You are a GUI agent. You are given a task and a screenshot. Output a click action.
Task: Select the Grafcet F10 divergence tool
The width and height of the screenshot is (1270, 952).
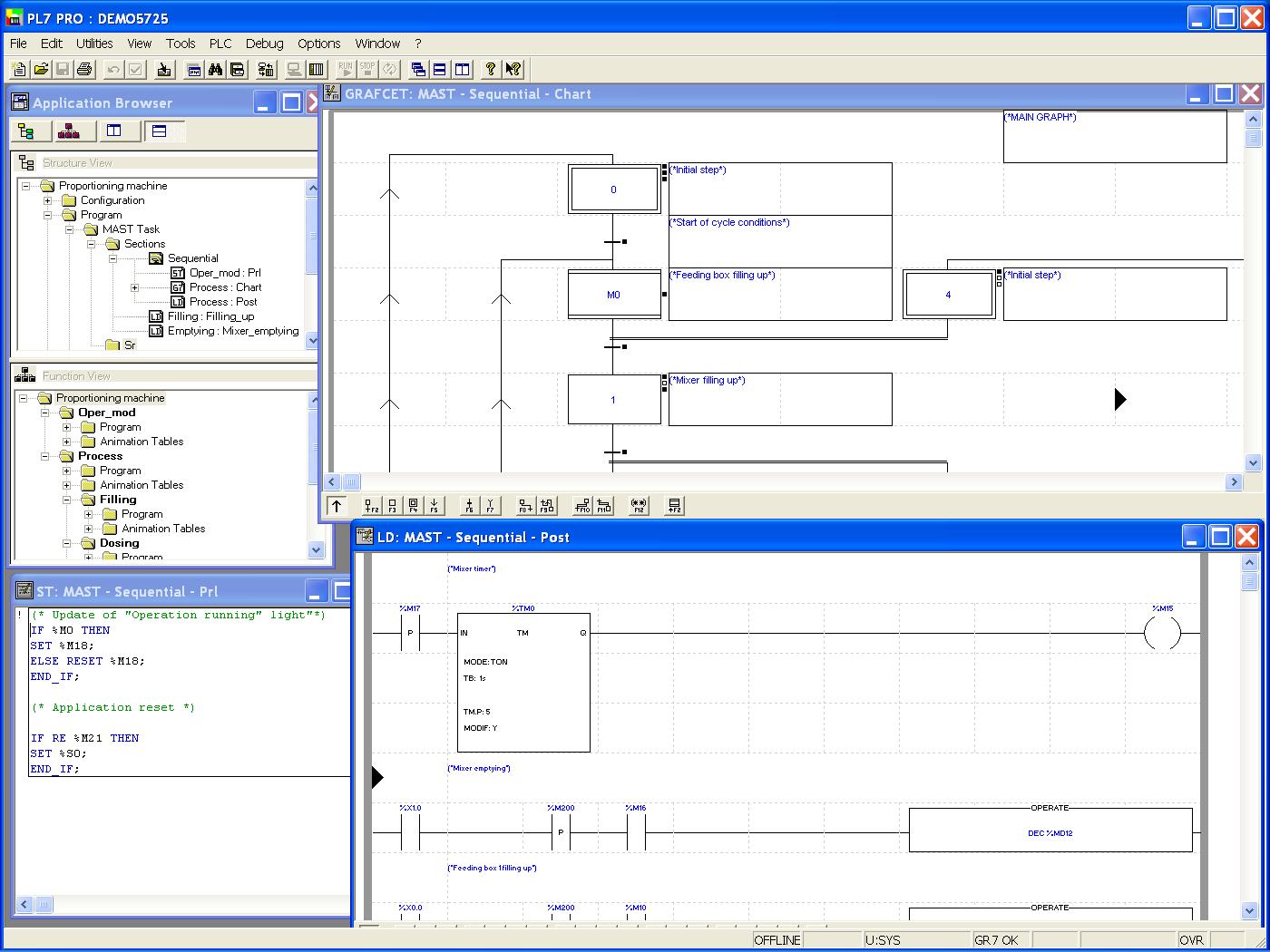pyautogui.click(x=582, y=506)
